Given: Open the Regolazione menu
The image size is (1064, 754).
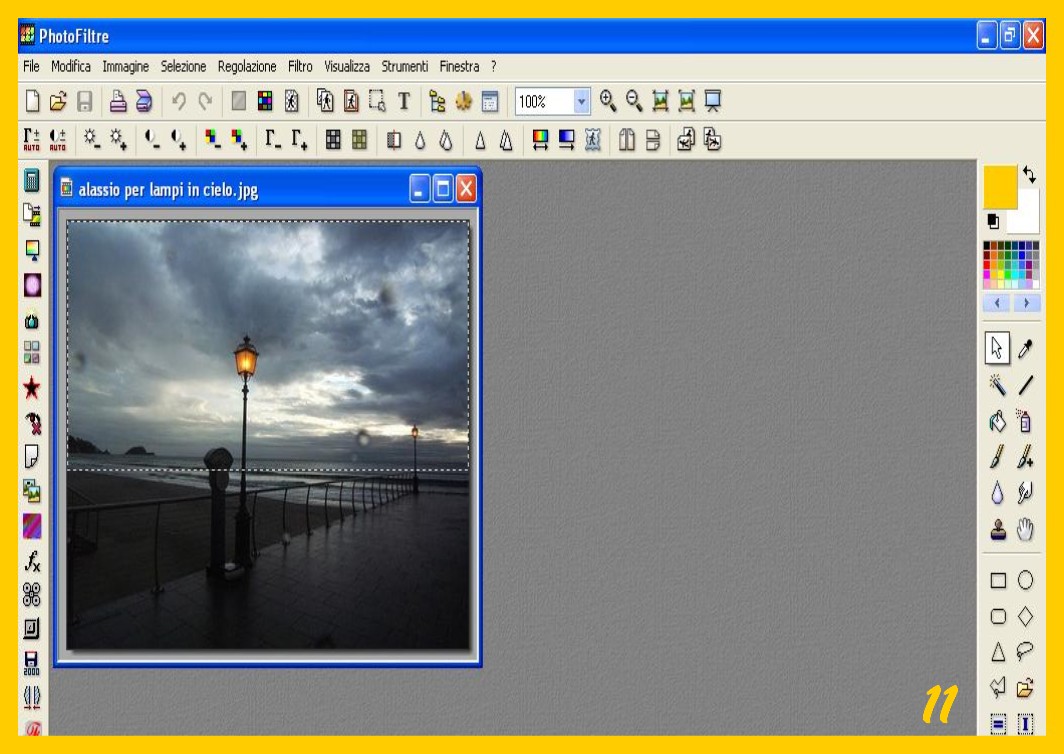Looking at the screenshot, I should (247, 67).
